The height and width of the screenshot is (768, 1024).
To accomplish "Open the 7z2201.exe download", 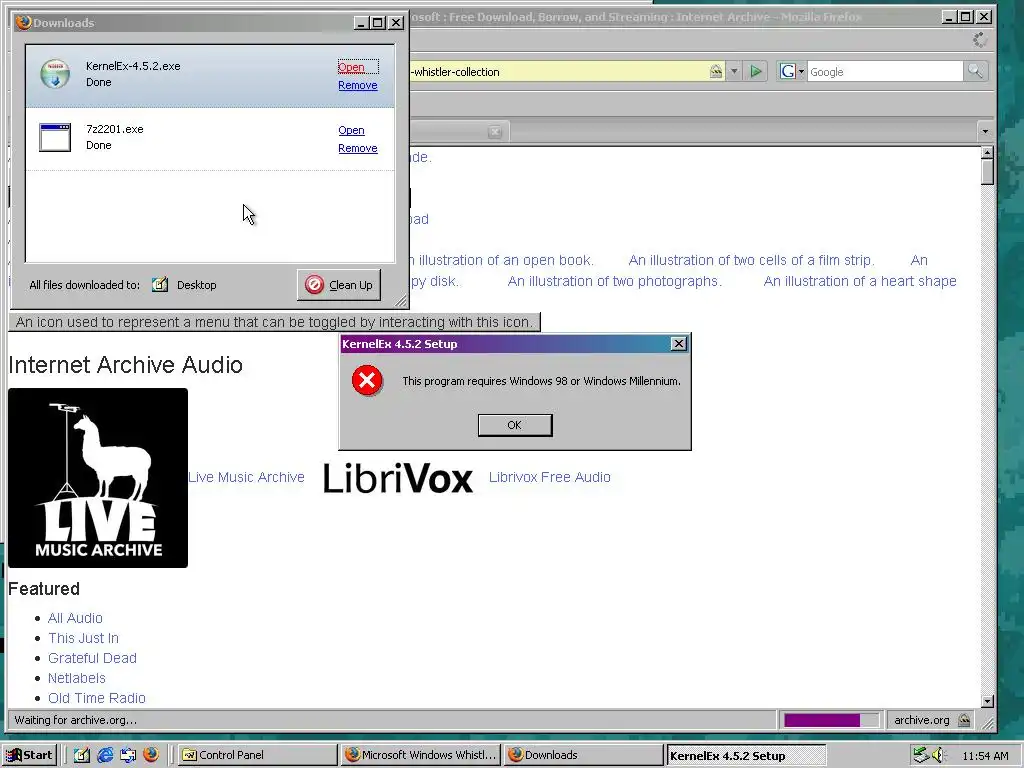I will pyautogui.click(x=351, y=131).
